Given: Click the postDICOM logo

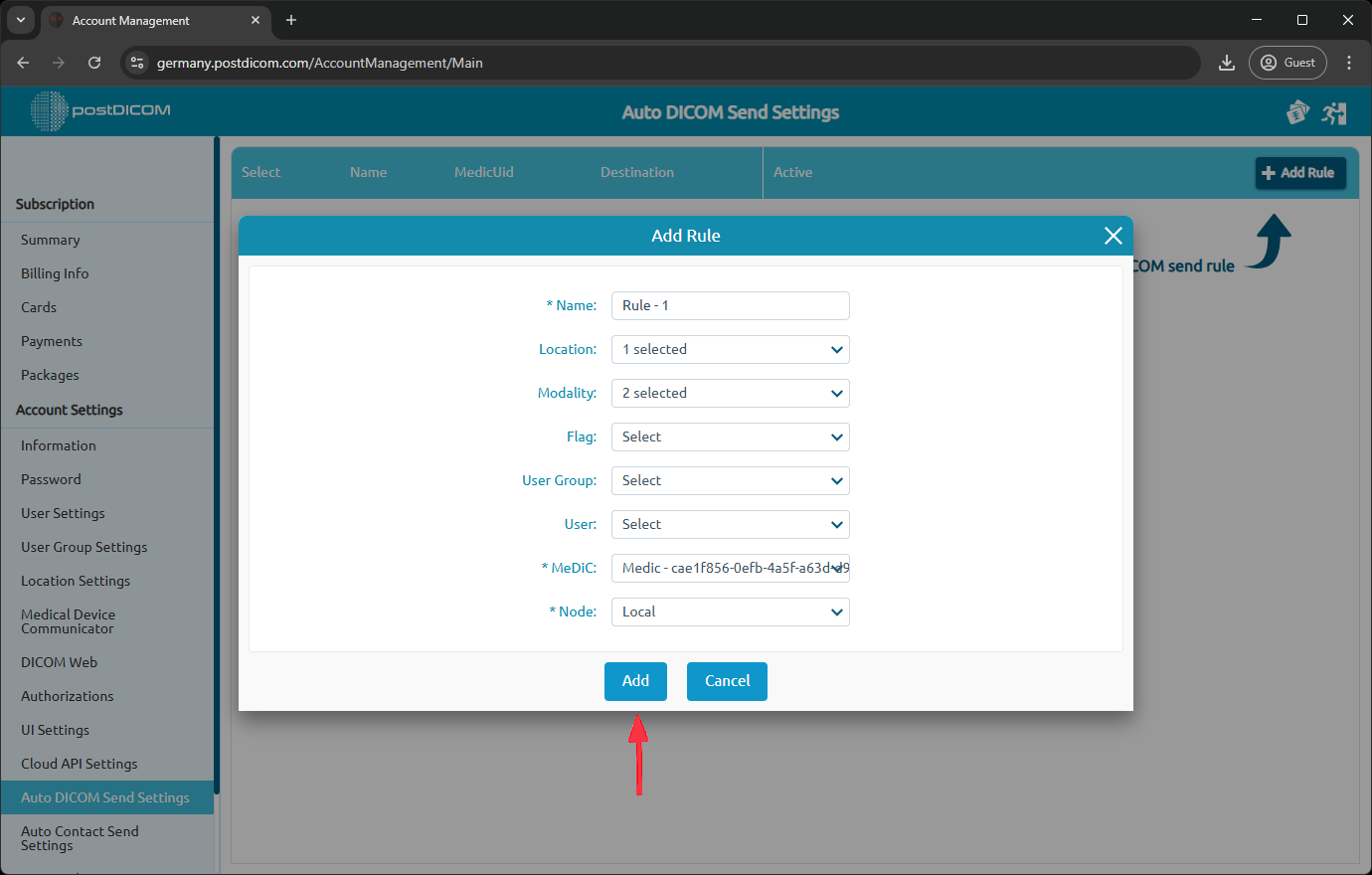Looking at the screenshot, I should (99, 111).
